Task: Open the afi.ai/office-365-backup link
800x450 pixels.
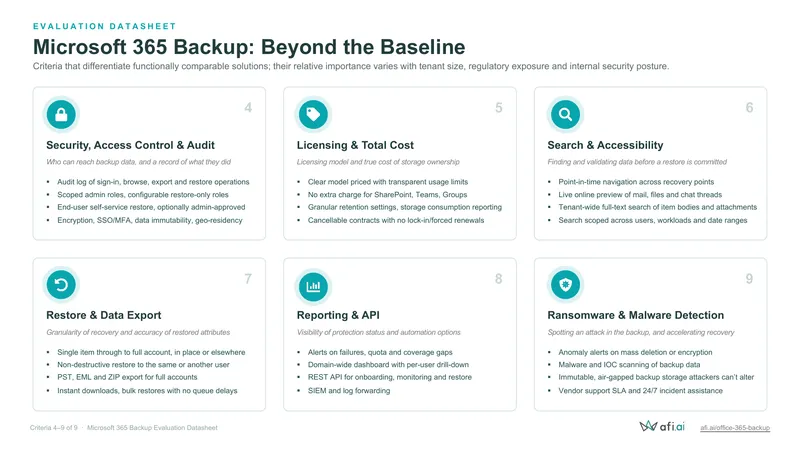Action: click(735, 428)
